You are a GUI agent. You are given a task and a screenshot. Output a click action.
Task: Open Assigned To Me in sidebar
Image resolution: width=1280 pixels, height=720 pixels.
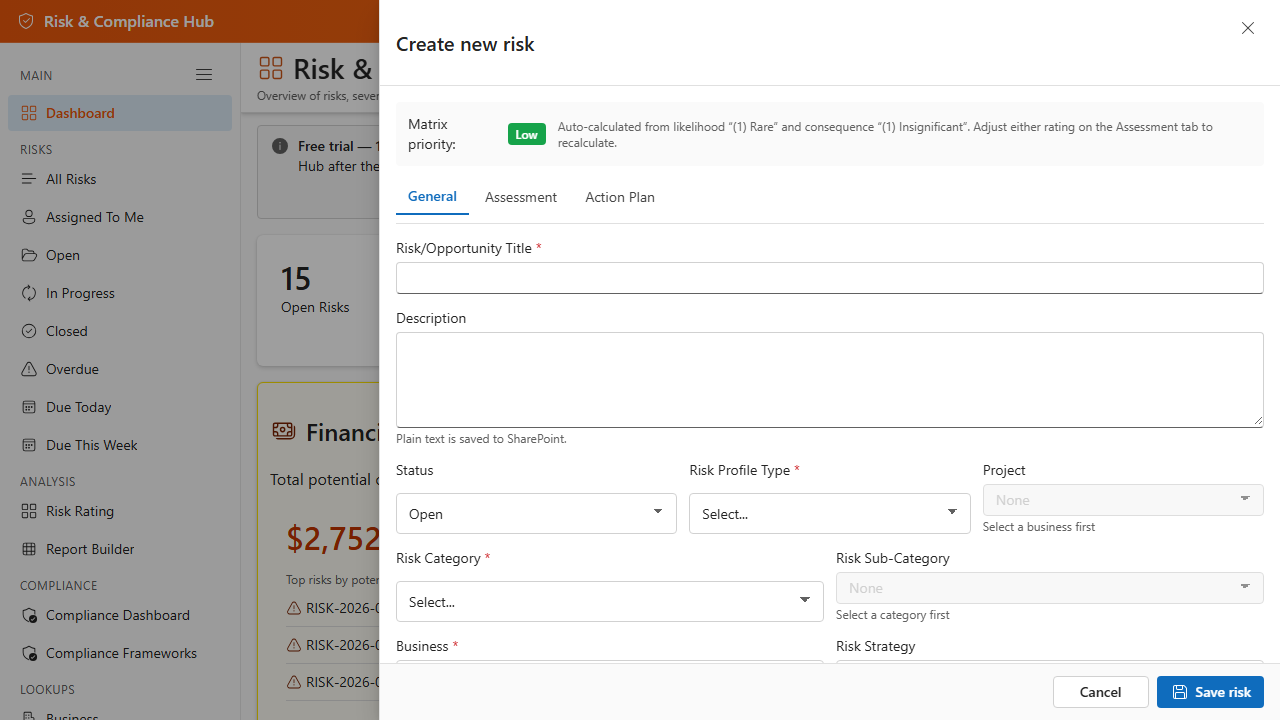(x=120, y=217)
